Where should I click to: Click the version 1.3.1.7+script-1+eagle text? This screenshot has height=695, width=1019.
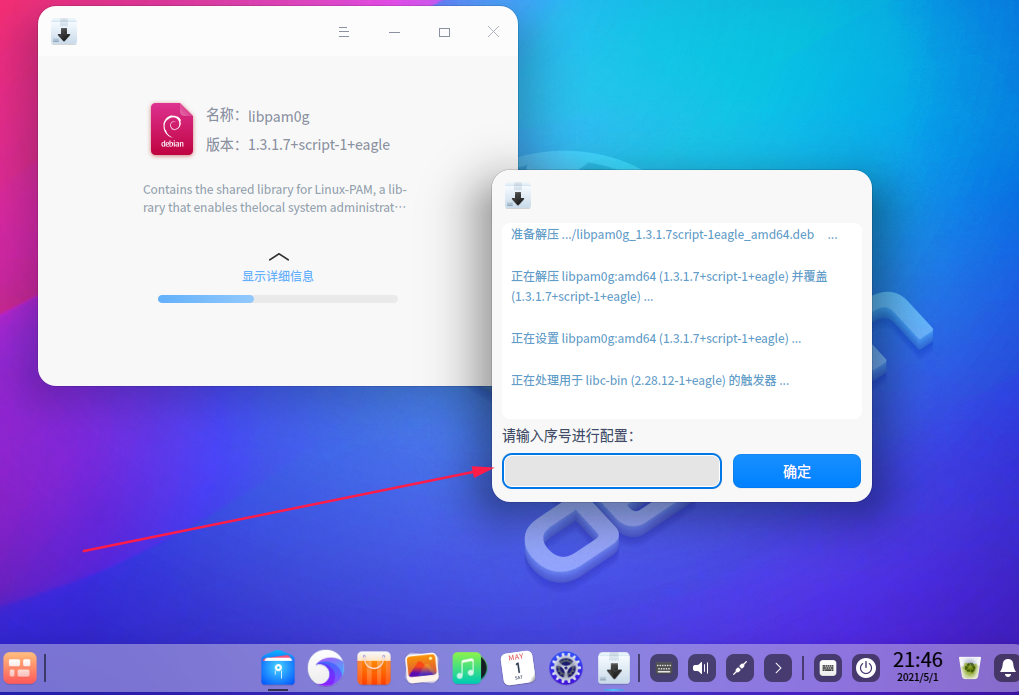pyautogui.click(x=319, y=145)
